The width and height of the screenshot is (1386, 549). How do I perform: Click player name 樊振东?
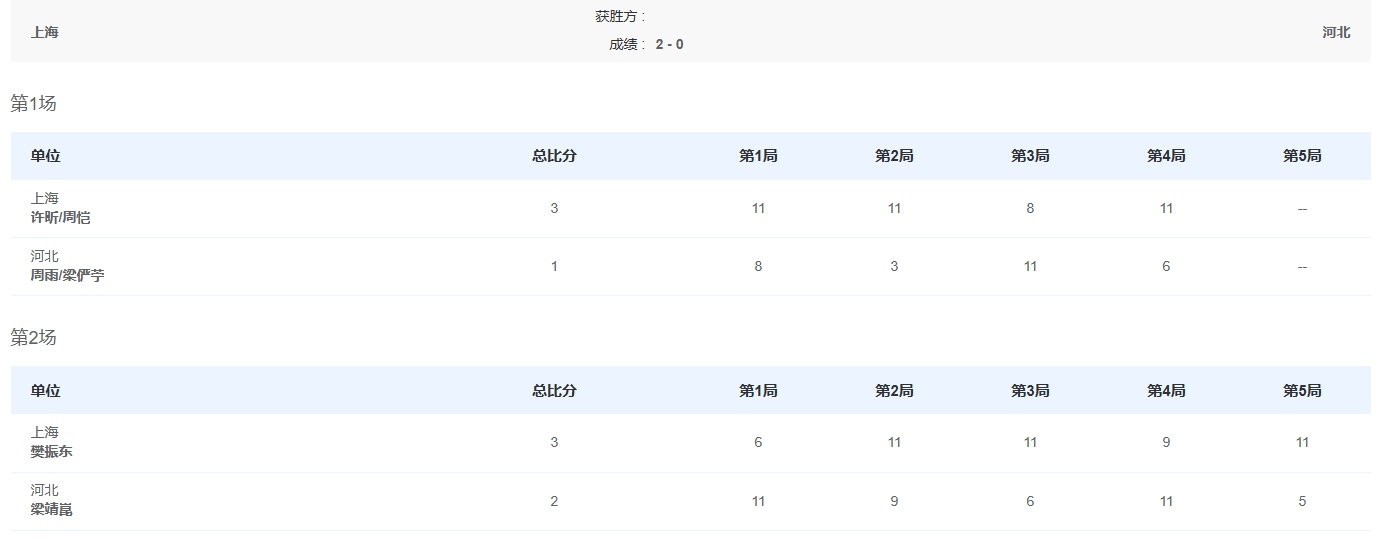pos(52,451)
